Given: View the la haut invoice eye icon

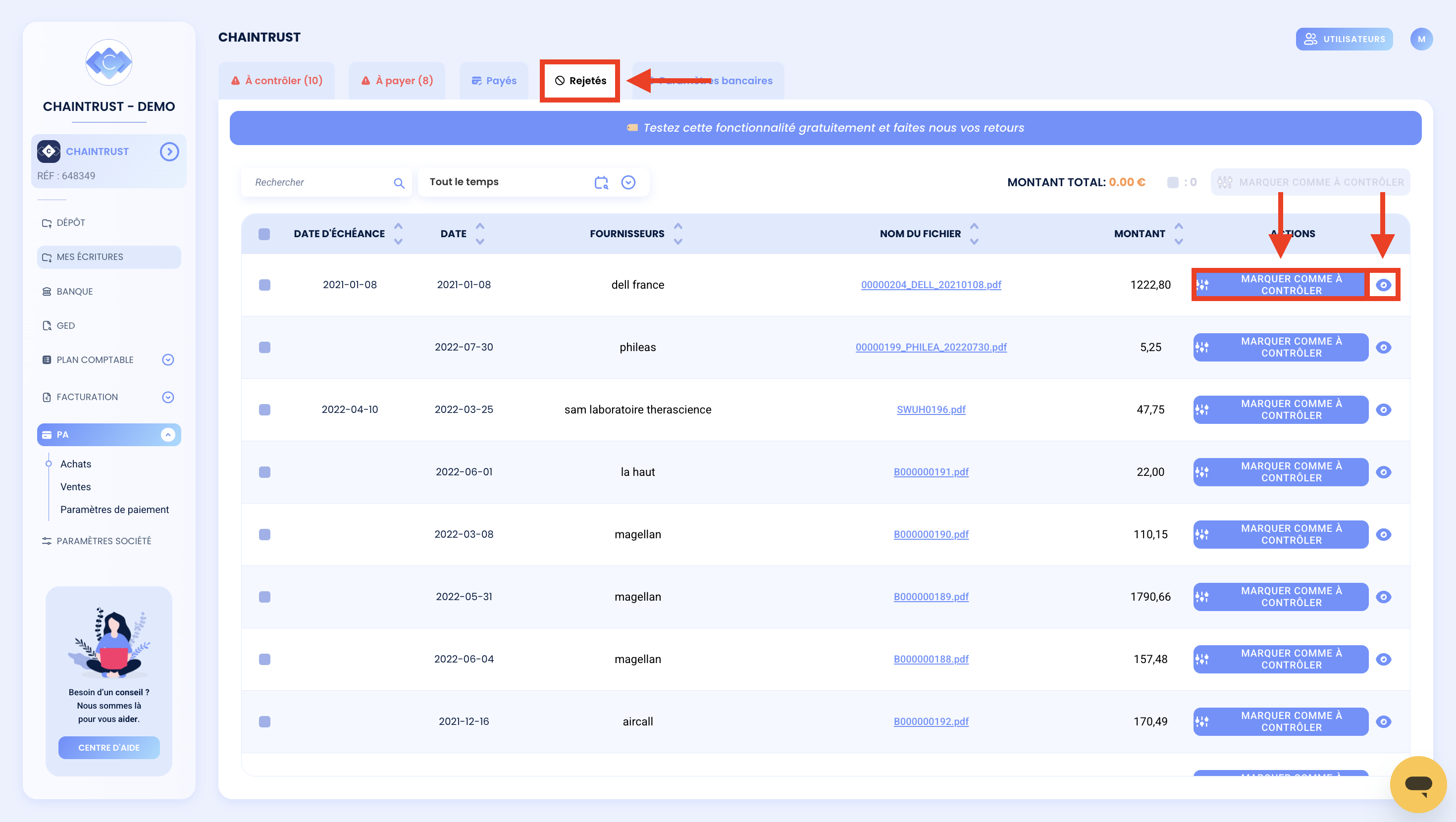Looking at the screenshot, I should click(x=1383, y=472).
